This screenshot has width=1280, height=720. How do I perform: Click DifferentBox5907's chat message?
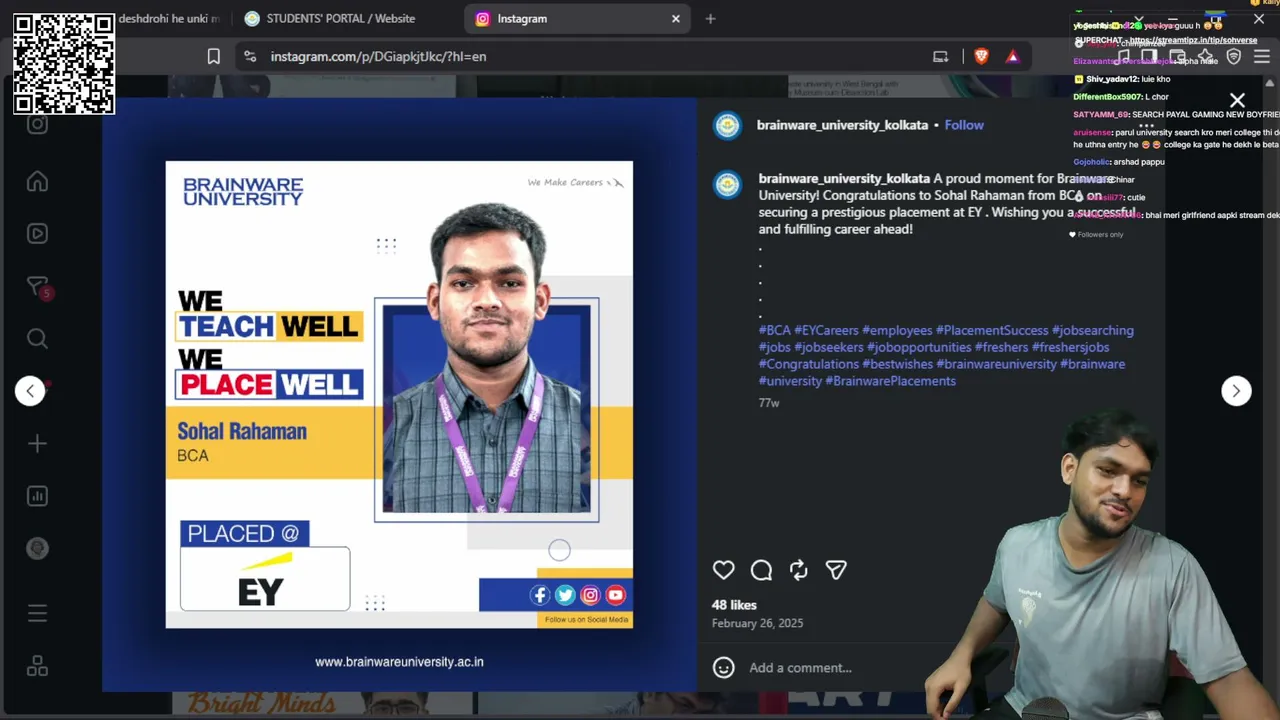(1121, 97)
